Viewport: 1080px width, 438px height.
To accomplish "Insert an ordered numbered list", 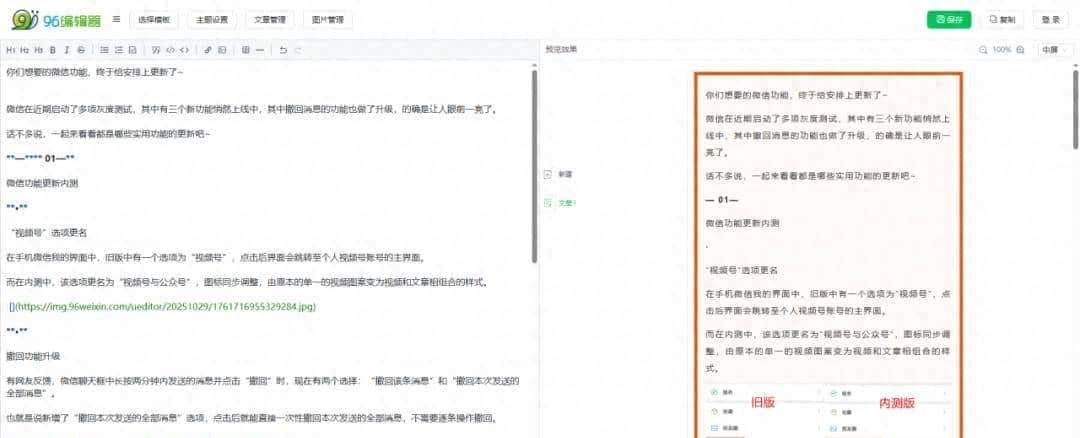I will 118,50.
